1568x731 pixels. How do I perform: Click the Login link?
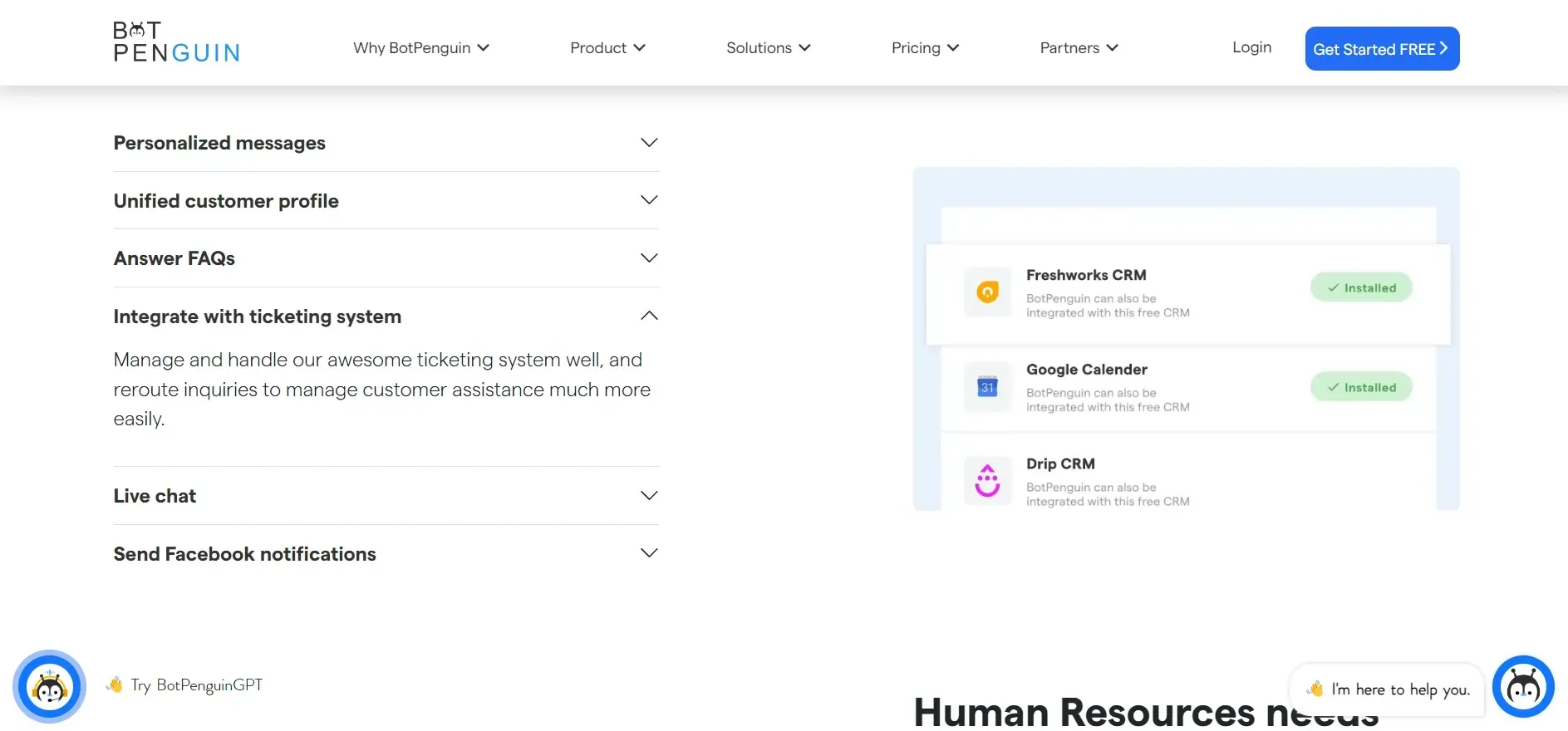1251,47
